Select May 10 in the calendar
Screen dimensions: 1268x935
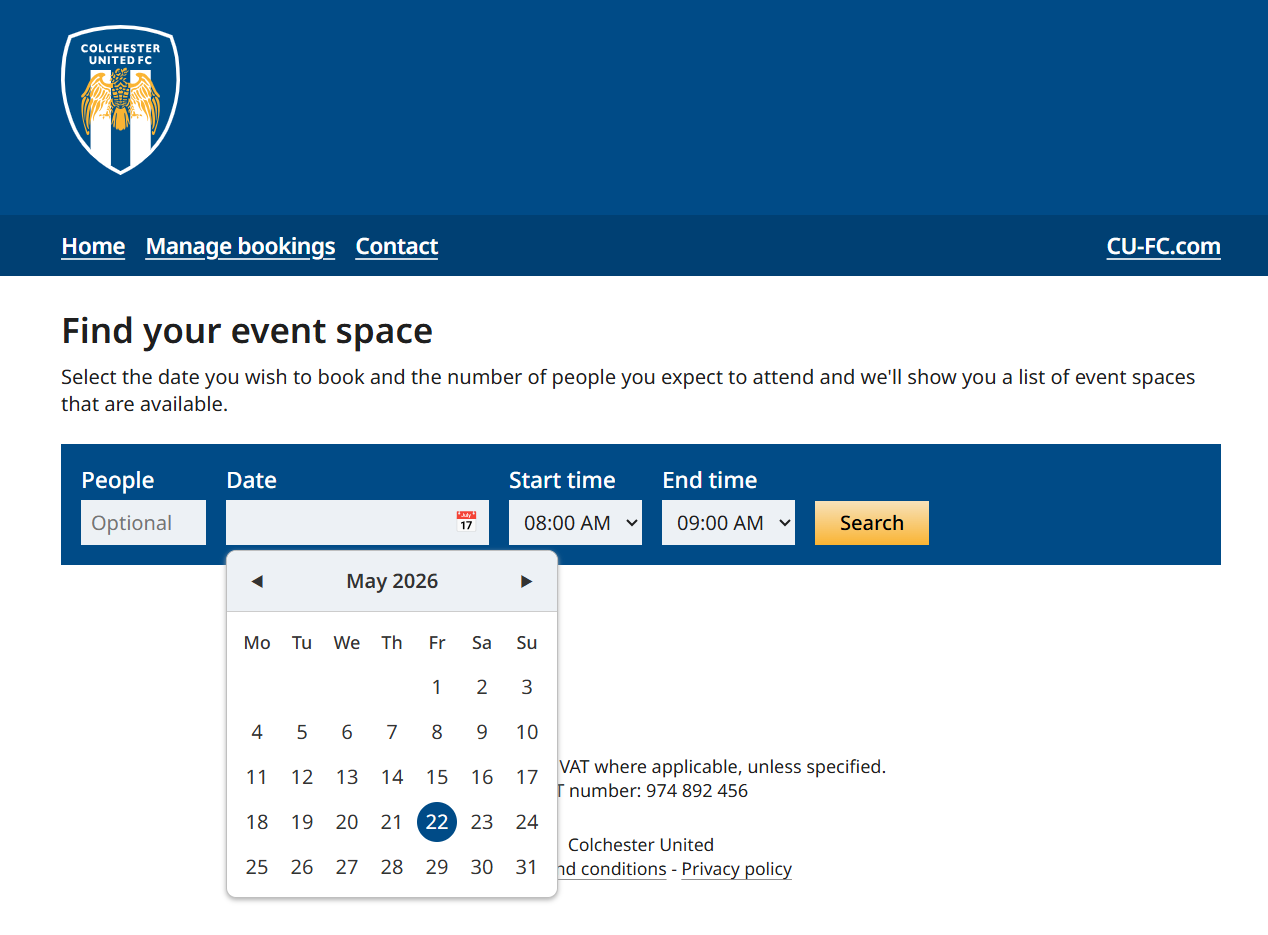[x=527, y=732]
